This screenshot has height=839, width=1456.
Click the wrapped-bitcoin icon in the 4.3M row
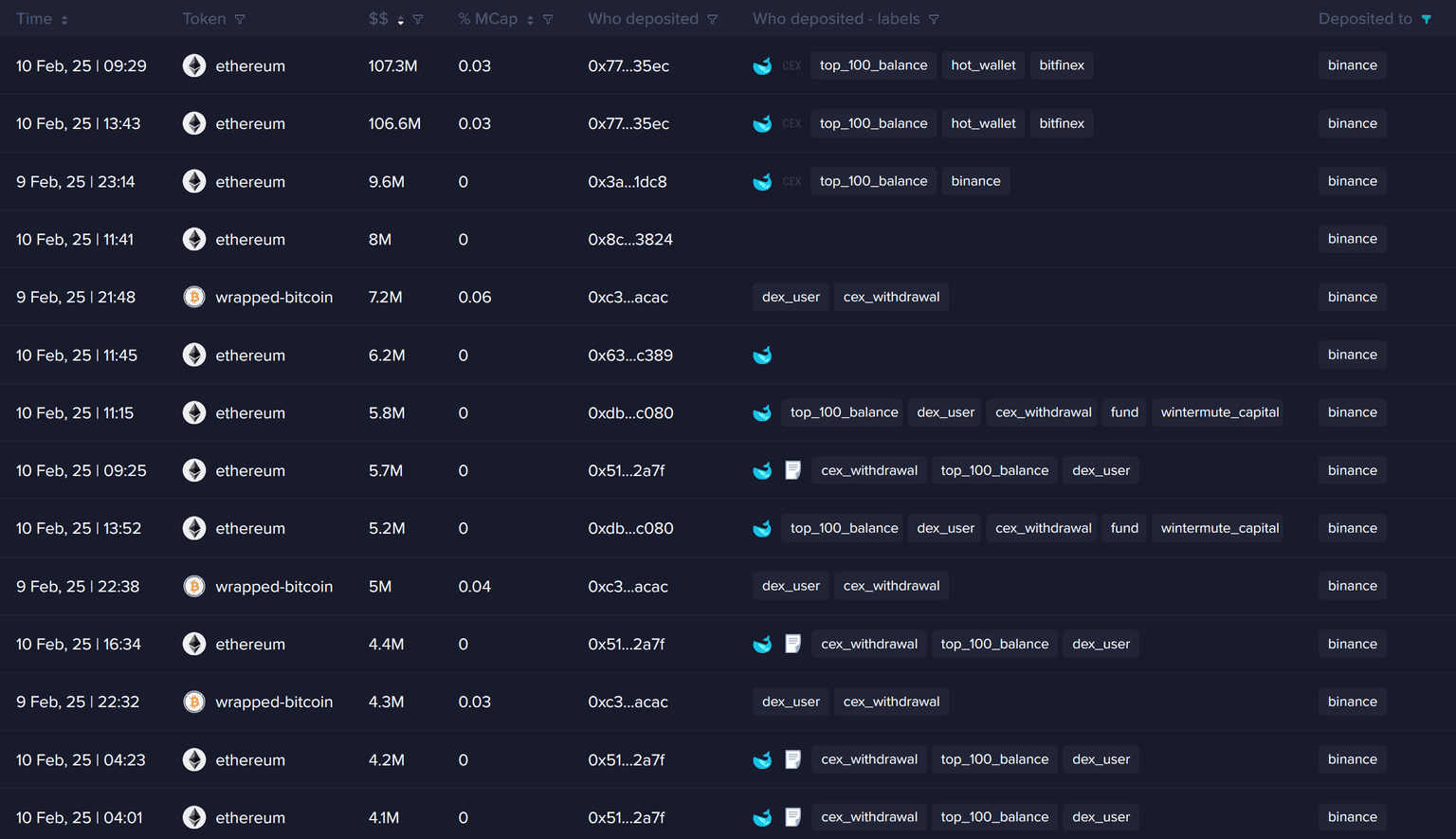[x=194, y=702]
